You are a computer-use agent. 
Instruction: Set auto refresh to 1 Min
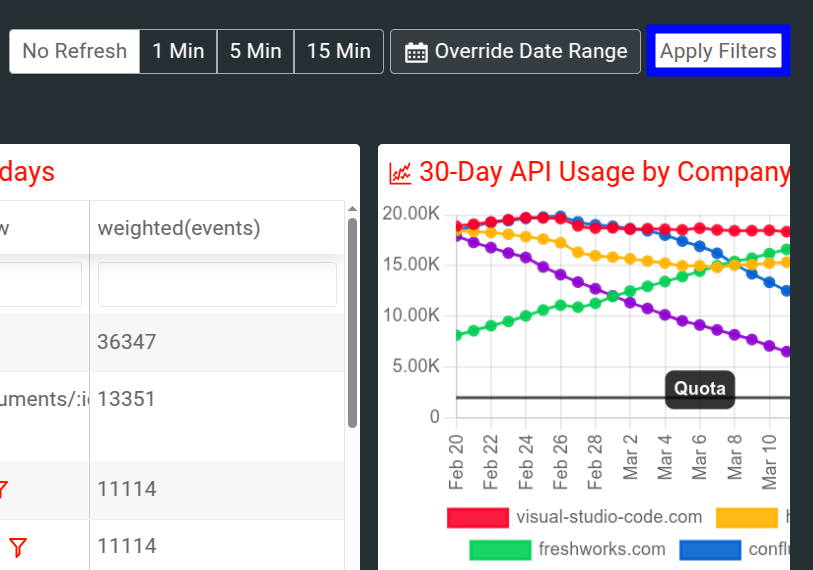point(178,51)
